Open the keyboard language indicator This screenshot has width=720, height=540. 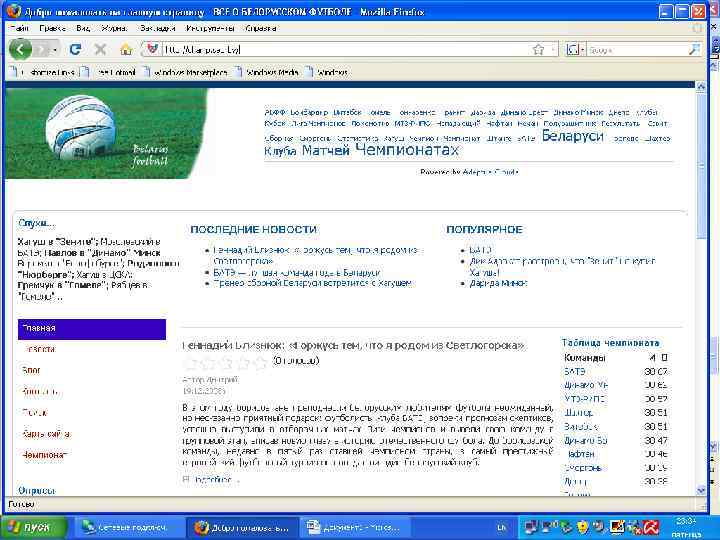tap(501, 528)
